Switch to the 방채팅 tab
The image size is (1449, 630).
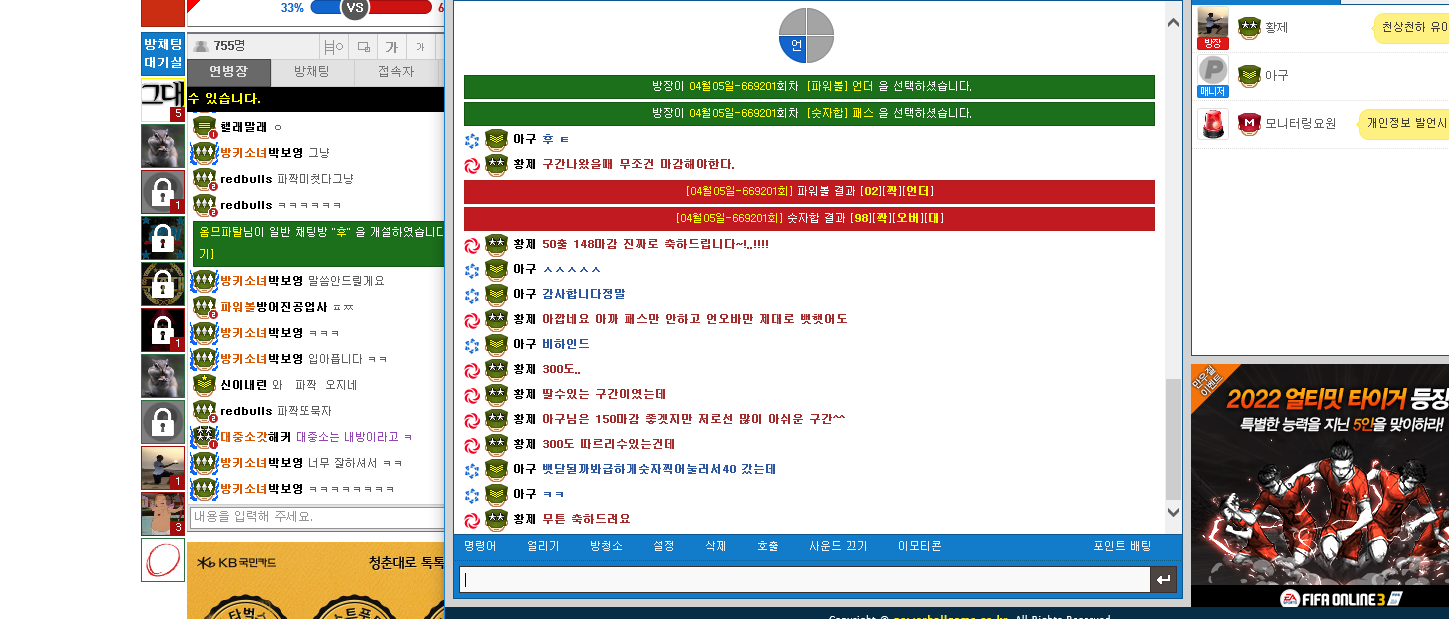tap(312, 72)
